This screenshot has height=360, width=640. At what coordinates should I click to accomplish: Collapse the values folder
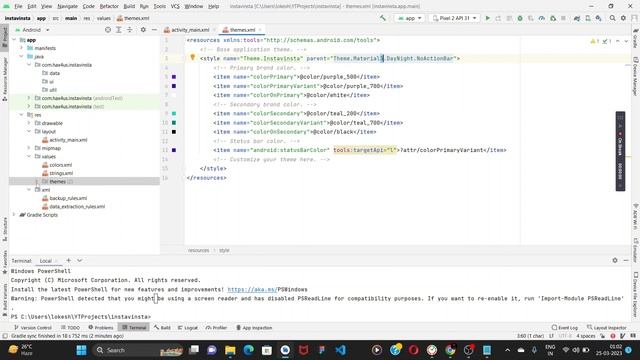[x=29, y=156]
